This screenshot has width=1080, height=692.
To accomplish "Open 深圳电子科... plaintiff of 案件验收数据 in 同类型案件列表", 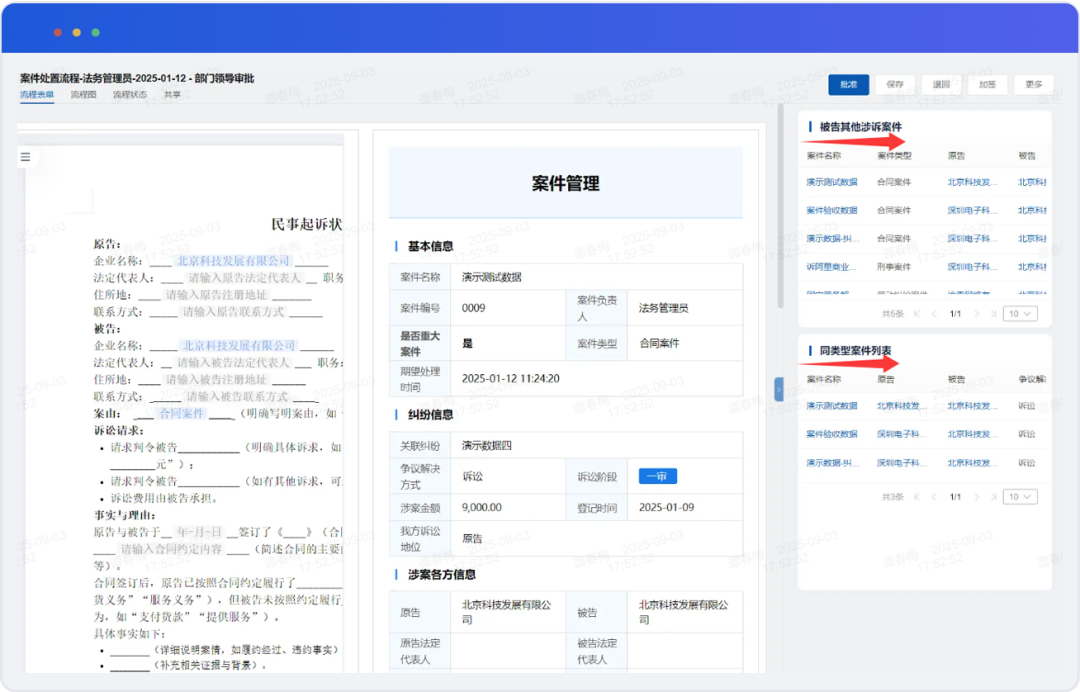I will (902, 434).
